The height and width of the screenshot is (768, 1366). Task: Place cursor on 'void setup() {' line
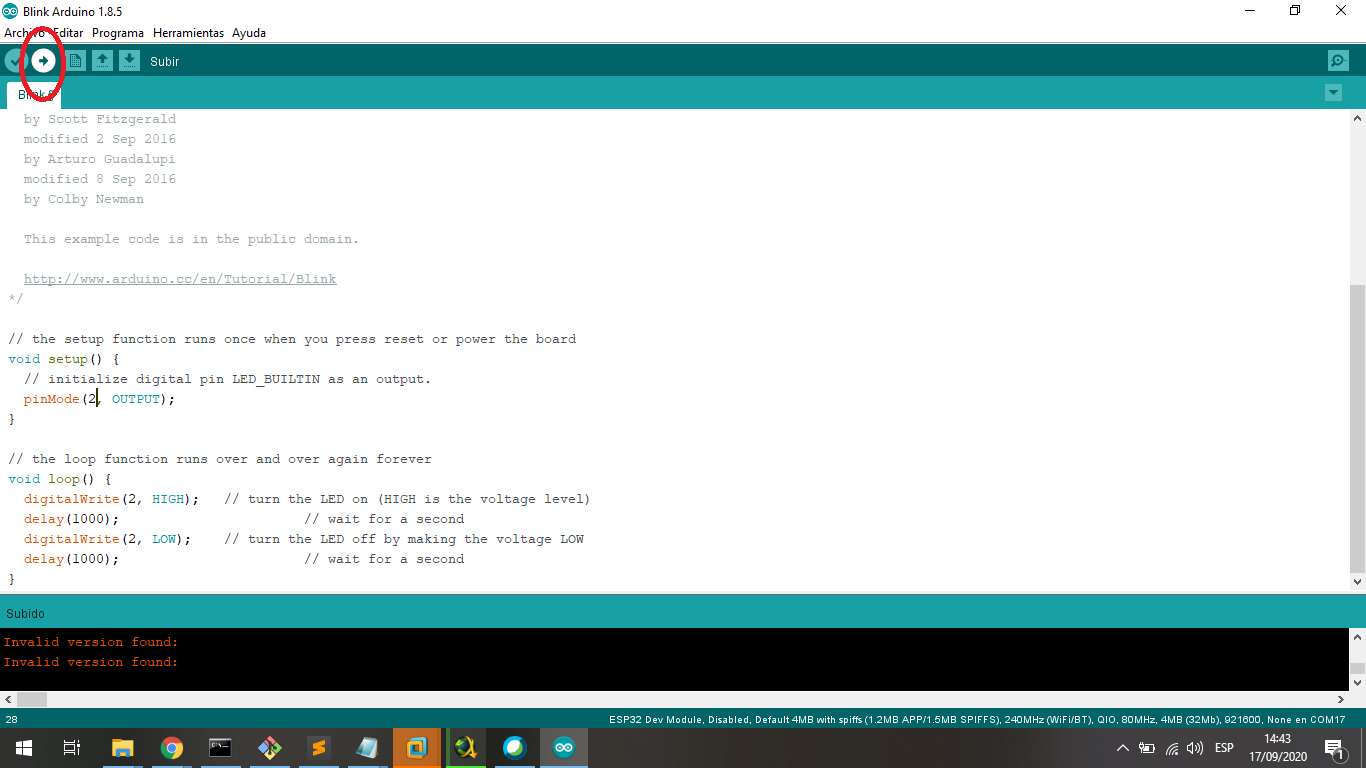(x=64, y=359)
